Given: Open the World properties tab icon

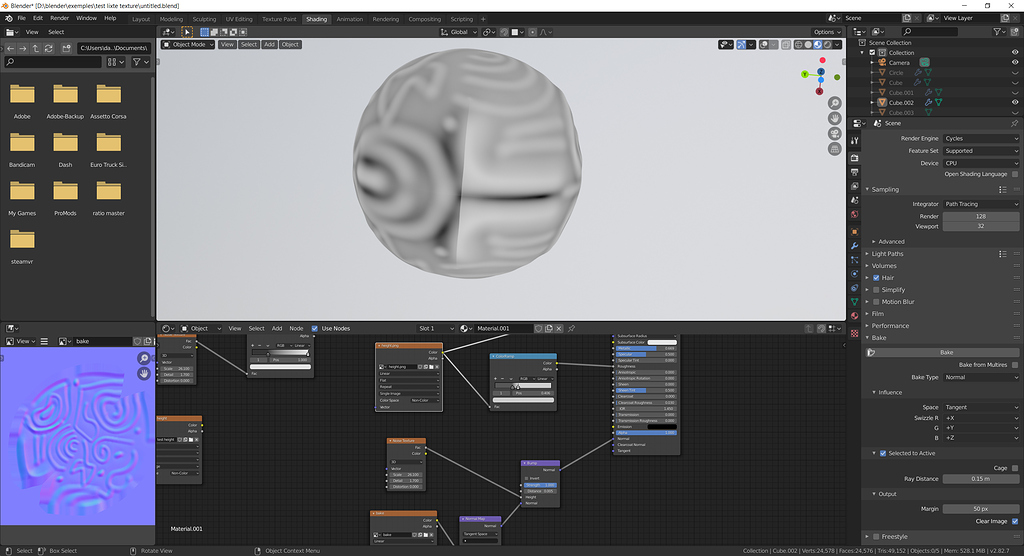Looking at the screenshot, I should 854,214.
